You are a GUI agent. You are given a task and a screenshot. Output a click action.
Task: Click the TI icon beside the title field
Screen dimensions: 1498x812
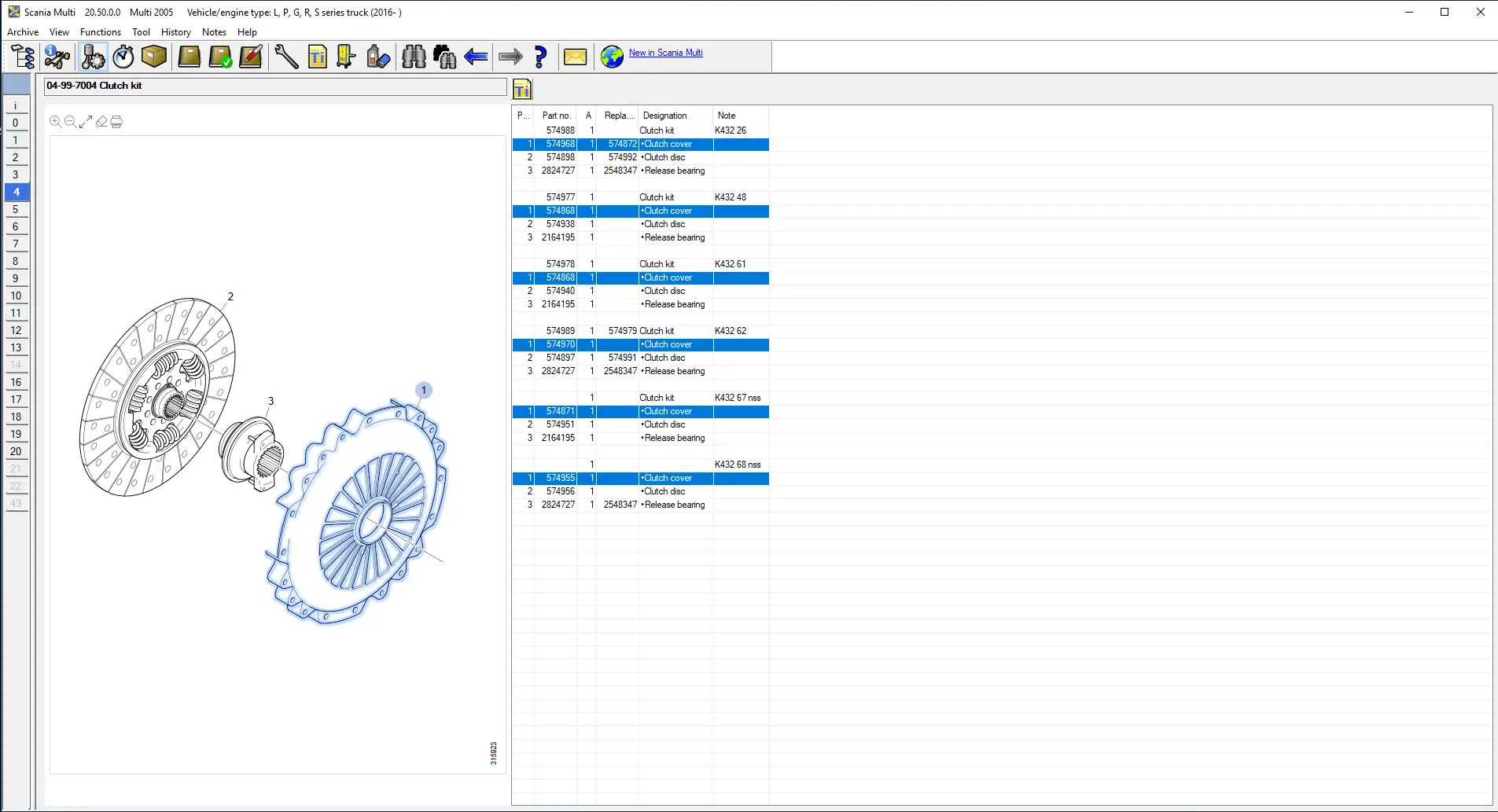pyautogui.click(x=522, y=89)
